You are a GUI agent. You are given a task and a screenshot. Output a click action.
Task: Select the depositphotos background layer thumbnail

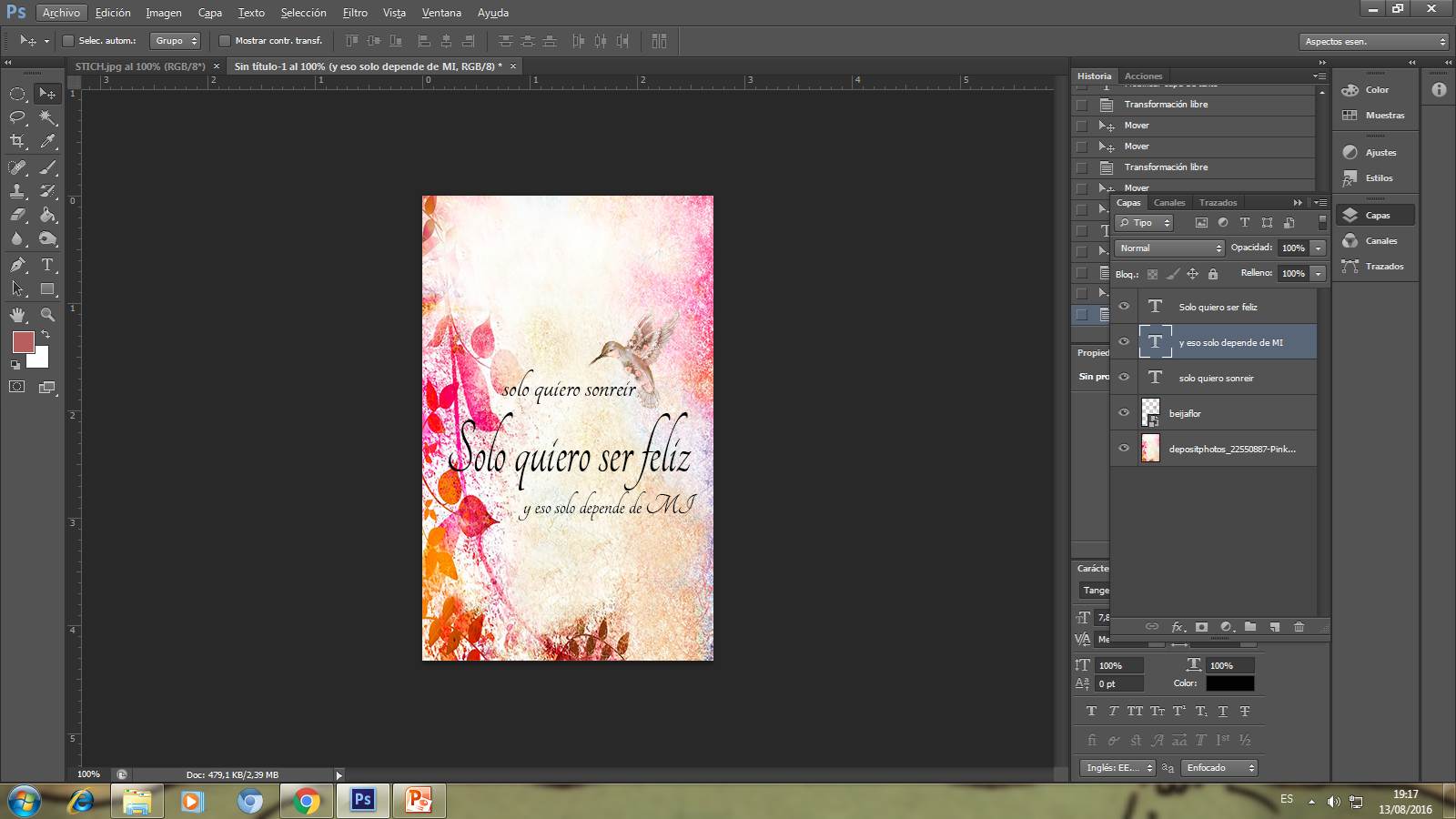tap(1151, 449)
